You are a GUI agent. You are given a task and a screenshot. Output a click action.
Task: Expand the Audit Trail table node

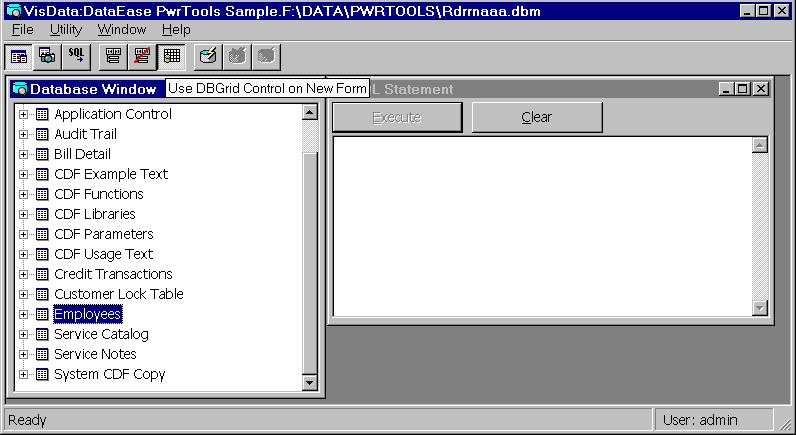(x=23, y=135)
